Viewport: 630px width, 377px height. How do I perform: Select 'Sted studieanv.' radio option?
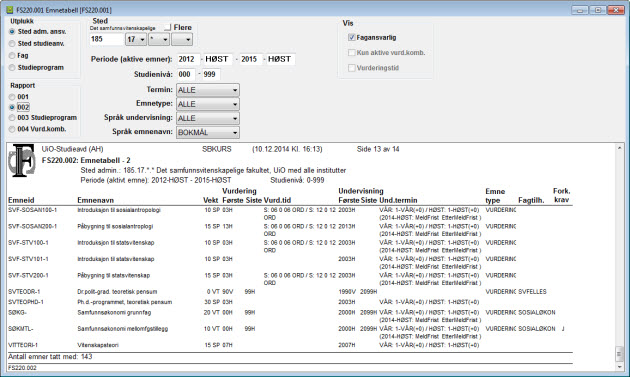(12, 43)
